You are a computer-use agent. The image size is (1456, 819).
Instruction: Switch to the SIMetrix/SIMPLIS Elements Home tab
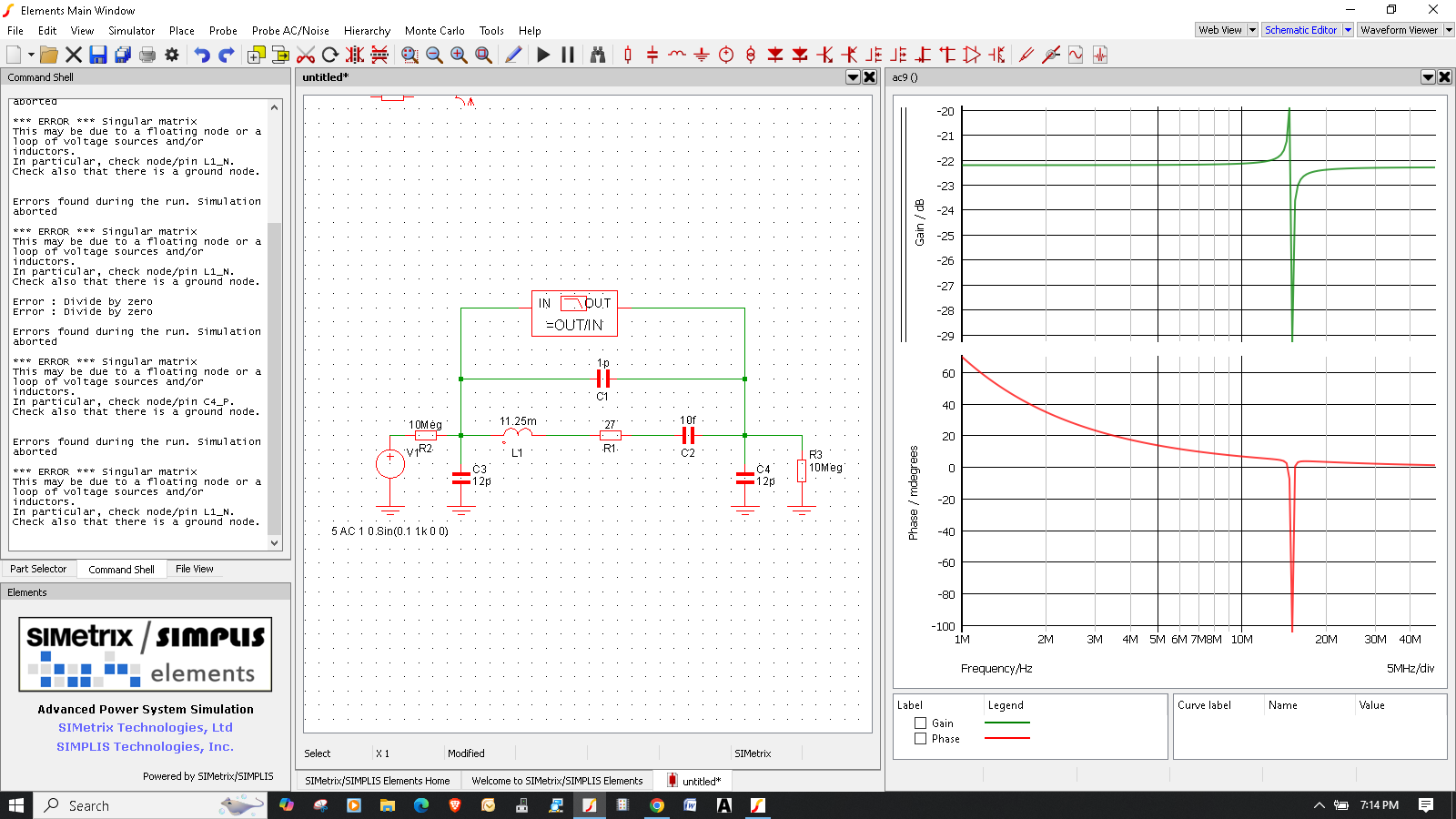[x=377, y=781]
